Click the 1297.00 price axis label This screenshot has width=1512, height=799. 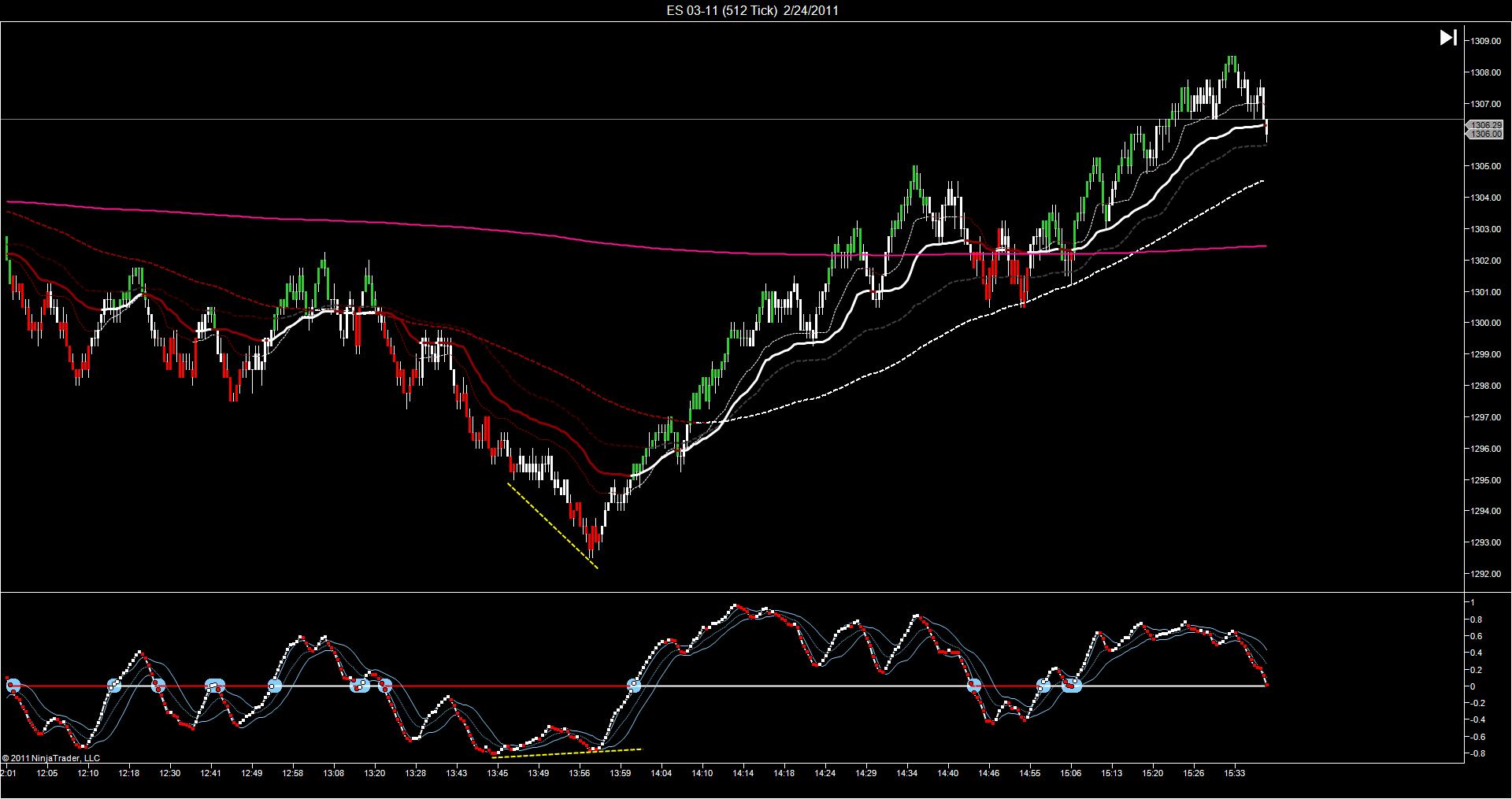click(1485, 417)
